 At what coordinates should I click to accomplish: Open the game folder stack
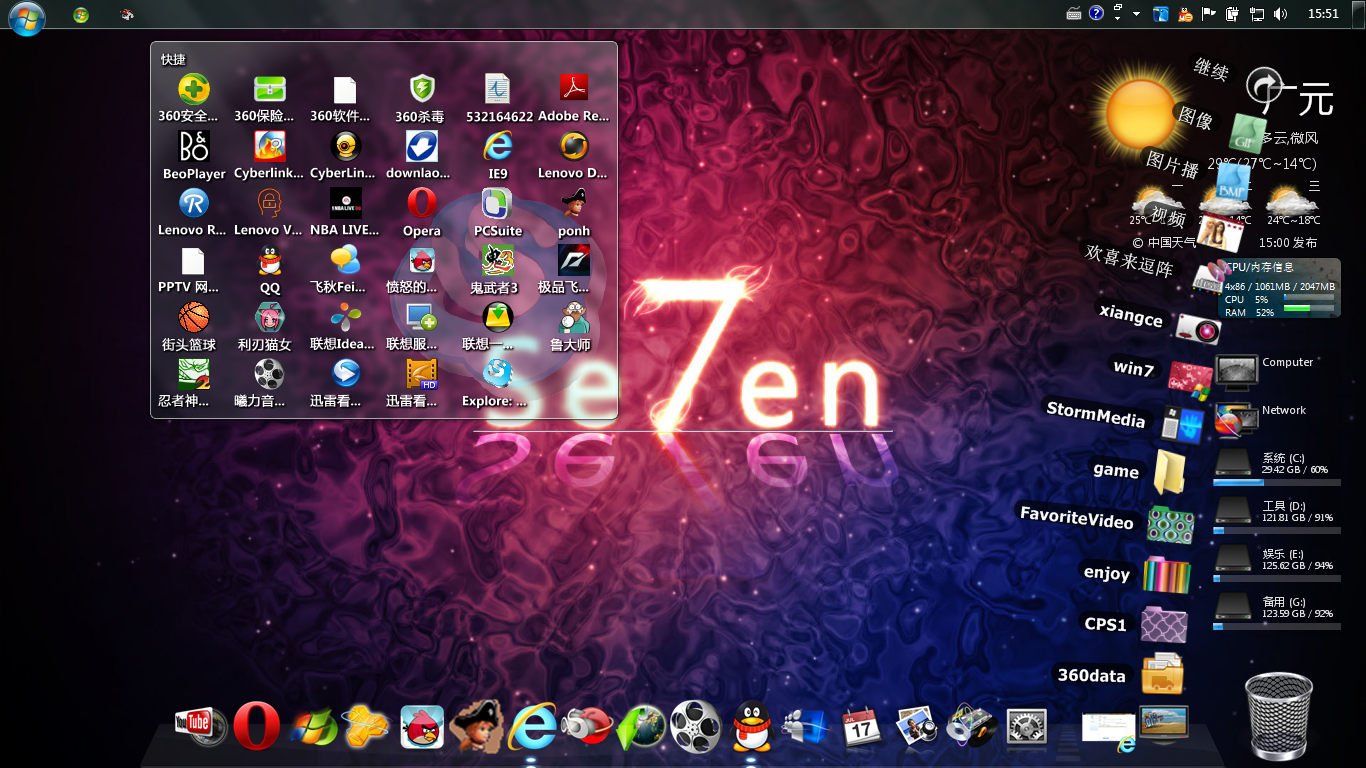(1169, 471)
